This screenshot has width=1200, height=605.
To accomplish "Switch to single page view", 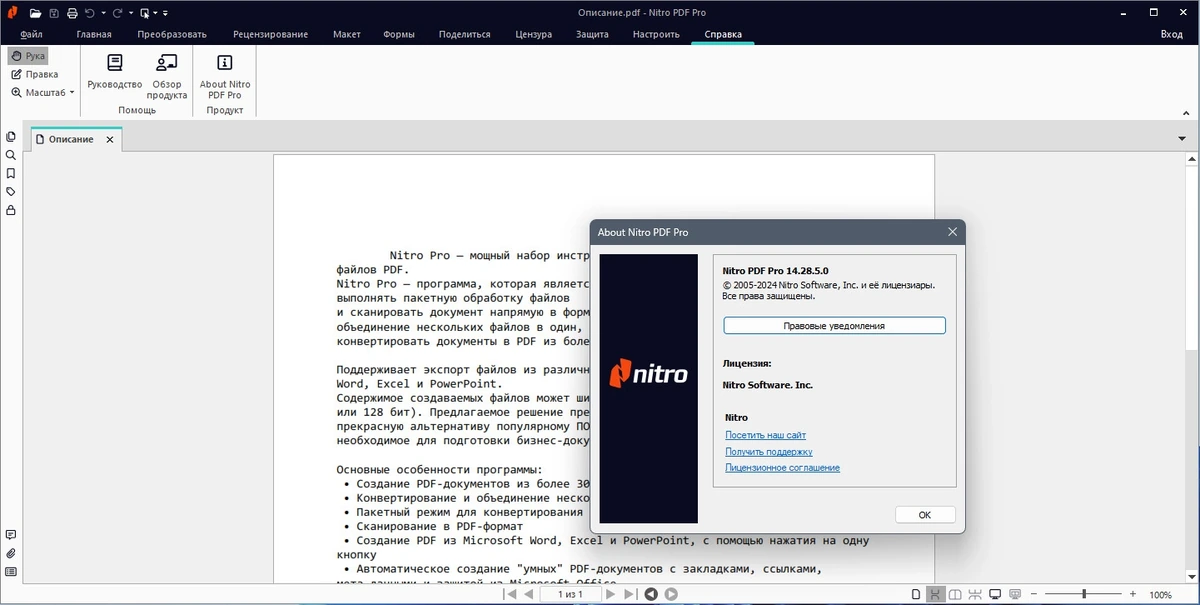I will click(x=916, y=595).
